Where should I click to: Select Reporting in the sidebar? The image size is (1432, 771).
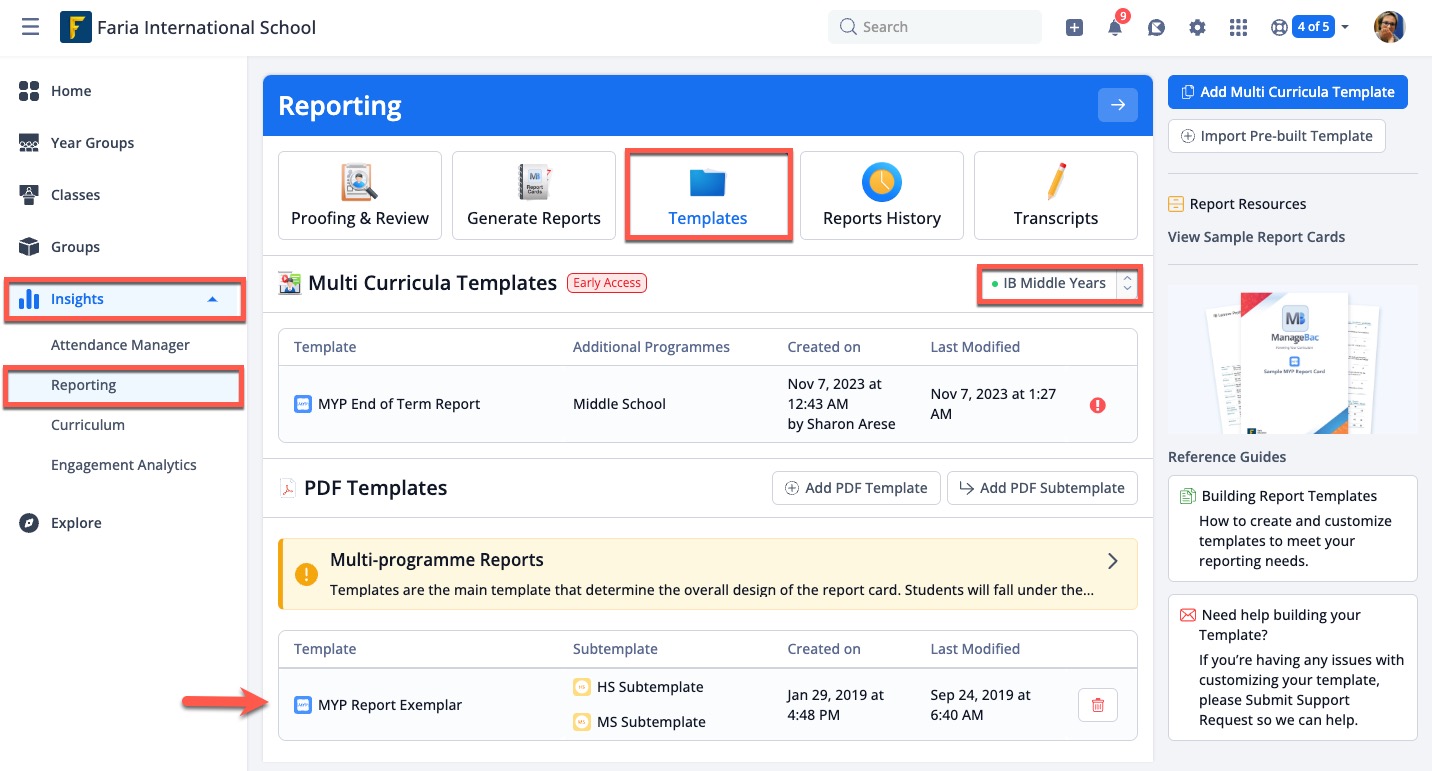tap(84, 385)
